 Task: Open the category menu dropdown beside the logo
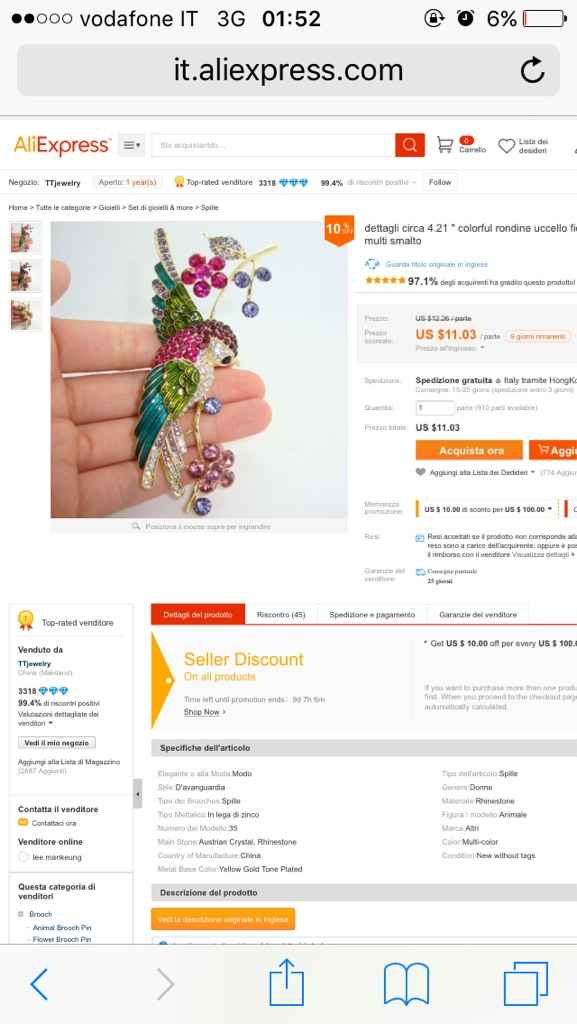(x=131, y=145)
